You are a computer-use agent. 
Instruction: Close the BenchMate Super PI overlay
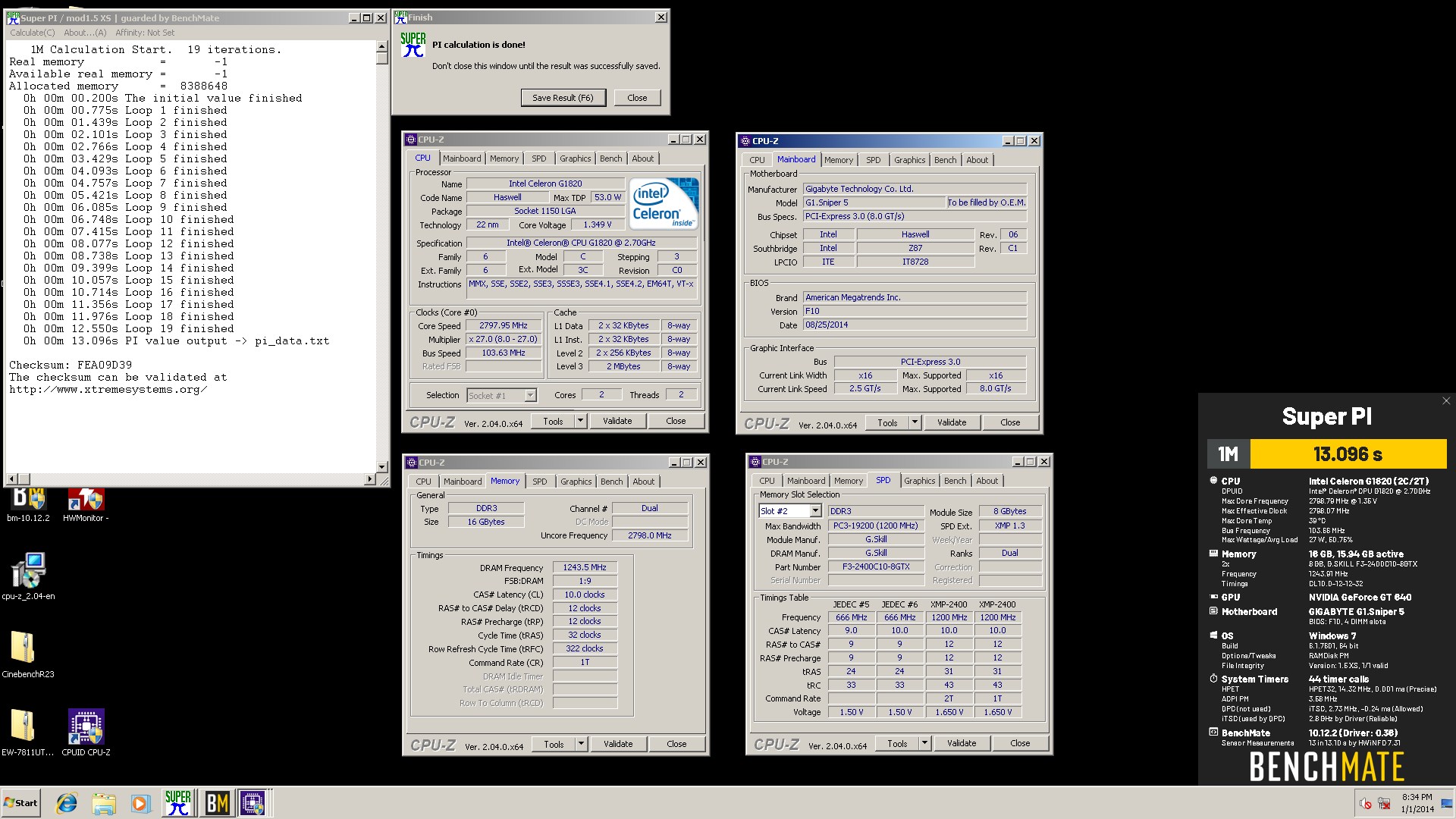coord(1445,401)
